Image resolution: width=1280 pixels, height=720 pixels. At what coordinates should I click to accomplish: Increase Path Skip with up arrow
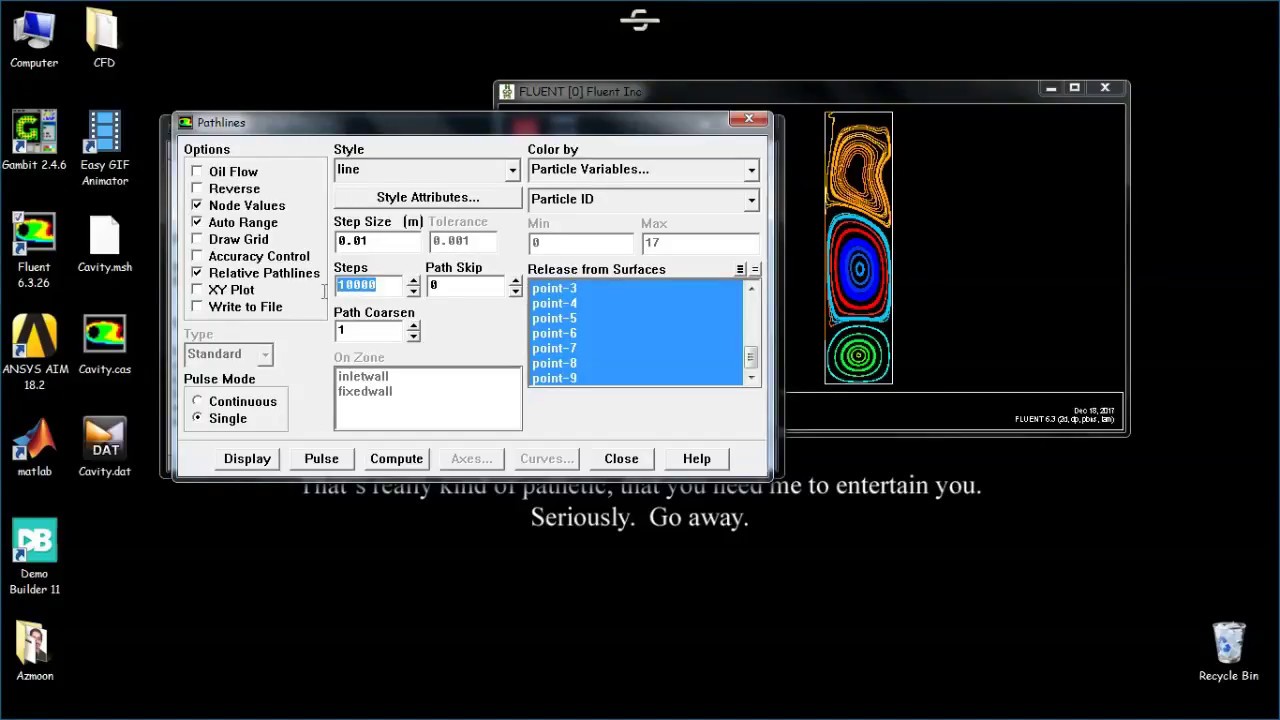515,281
